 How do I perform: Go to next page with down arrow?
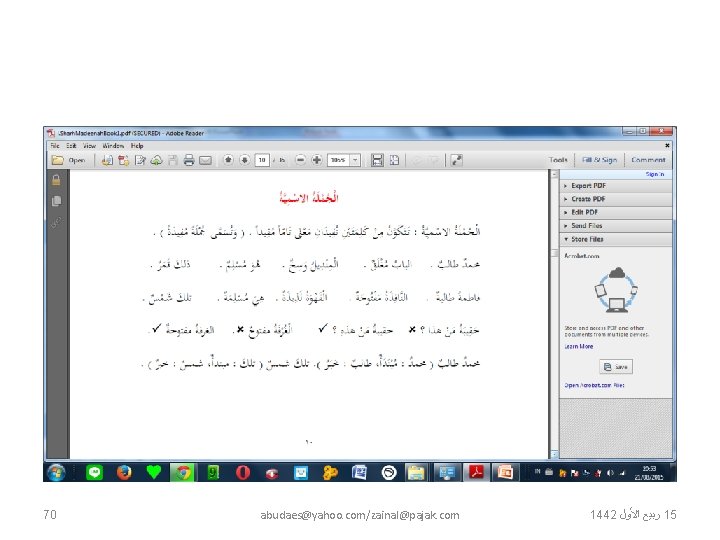coord(245,160)
